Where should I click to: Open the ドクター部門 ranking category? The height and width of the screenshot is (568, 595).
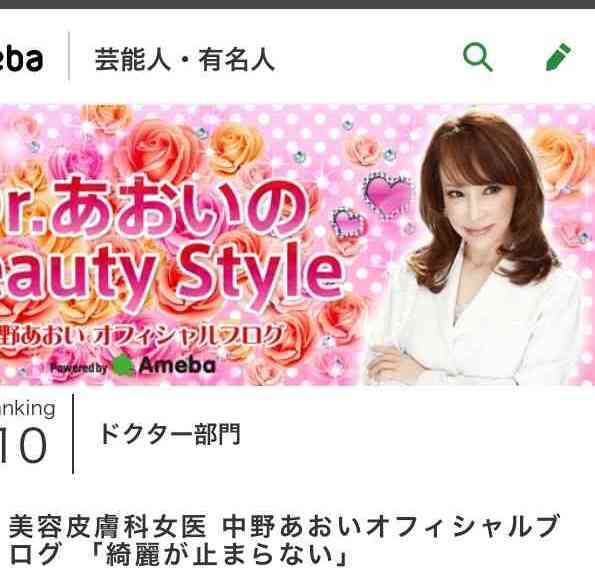[x=170, y=434]
